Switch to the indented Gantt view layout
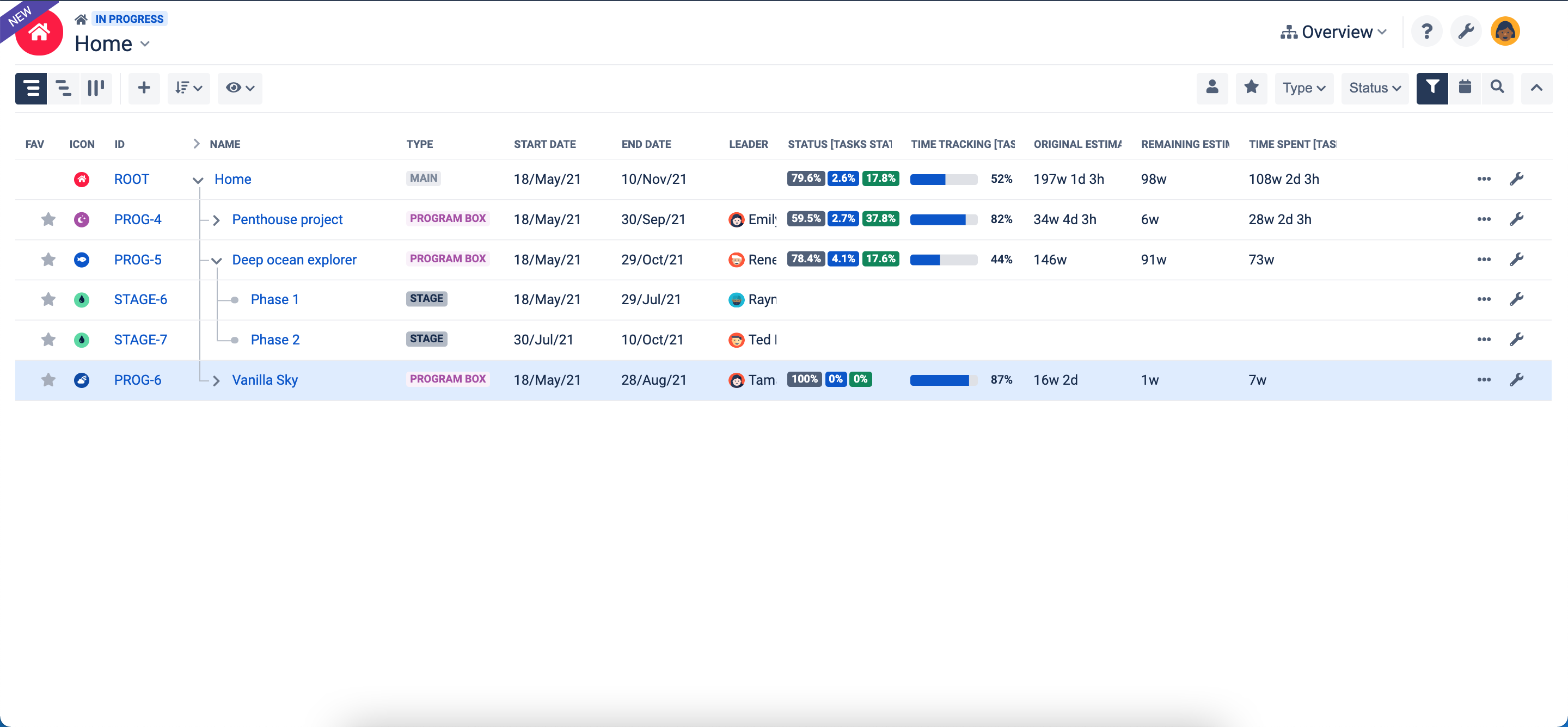The image size is (1568, 727). 63,88
